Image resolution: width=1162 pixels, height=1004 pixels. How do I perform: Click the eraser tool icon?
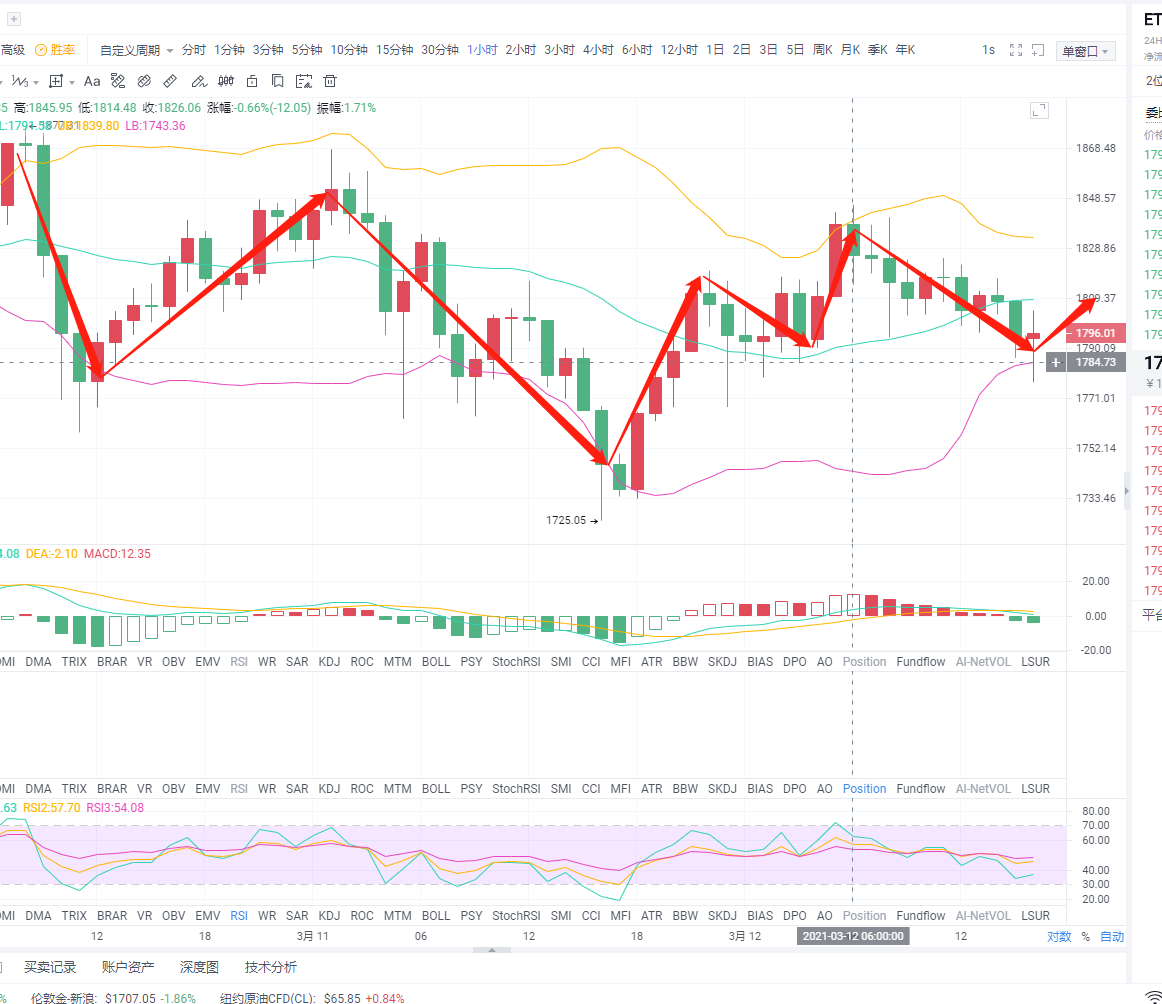point(145,81)
